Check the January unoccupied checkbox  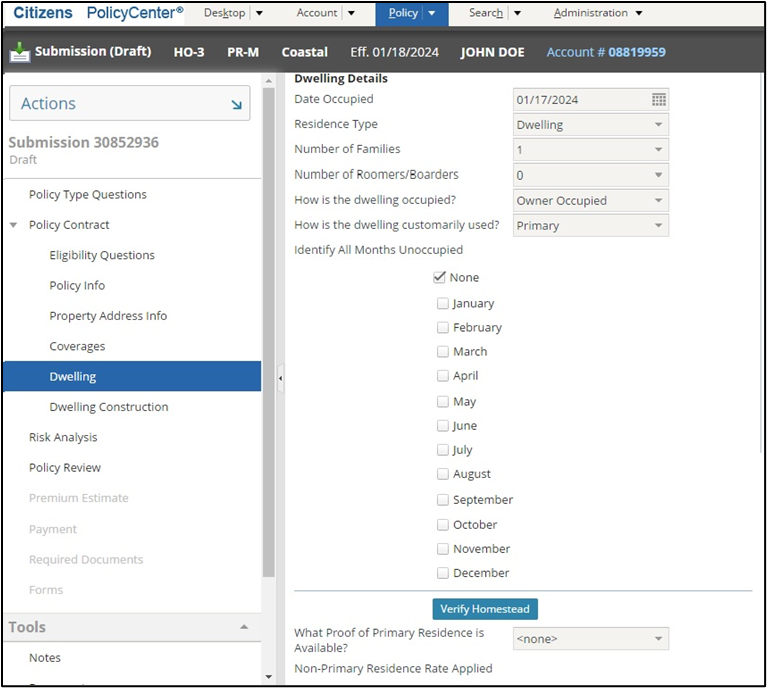[x=443, y=303]
